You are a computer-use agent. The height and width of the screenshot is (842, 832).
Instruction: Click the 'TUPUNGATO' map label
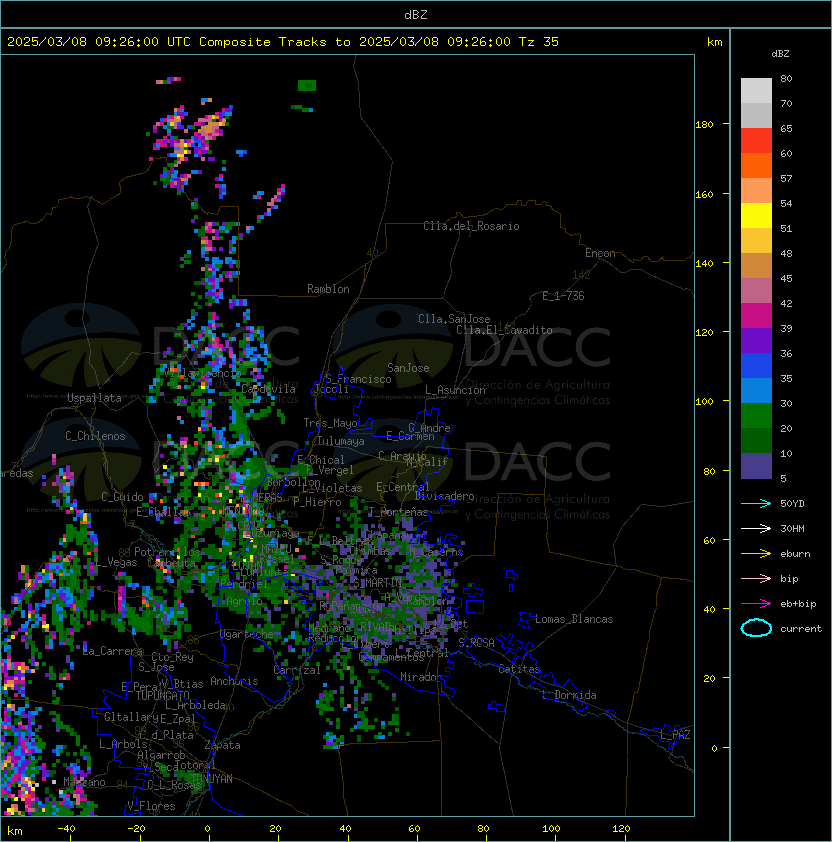tap(162, 695)
